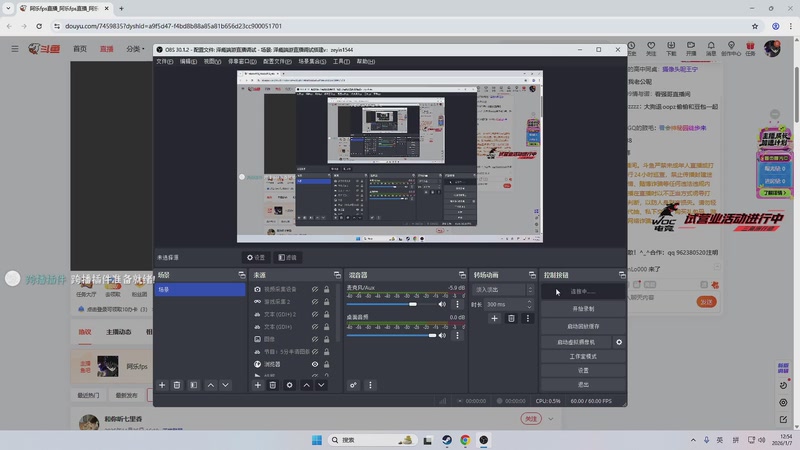Open OBS 场景集合 menu

click(x=312, y=62)
